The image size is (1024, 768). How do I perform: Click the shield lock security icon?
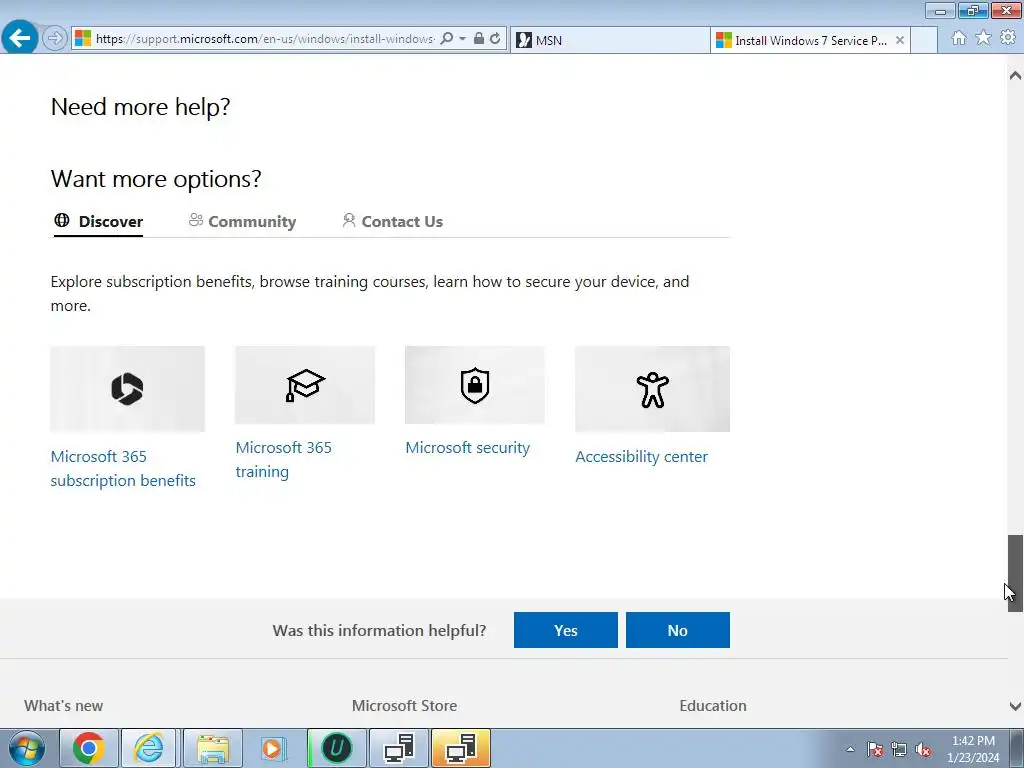475,385
